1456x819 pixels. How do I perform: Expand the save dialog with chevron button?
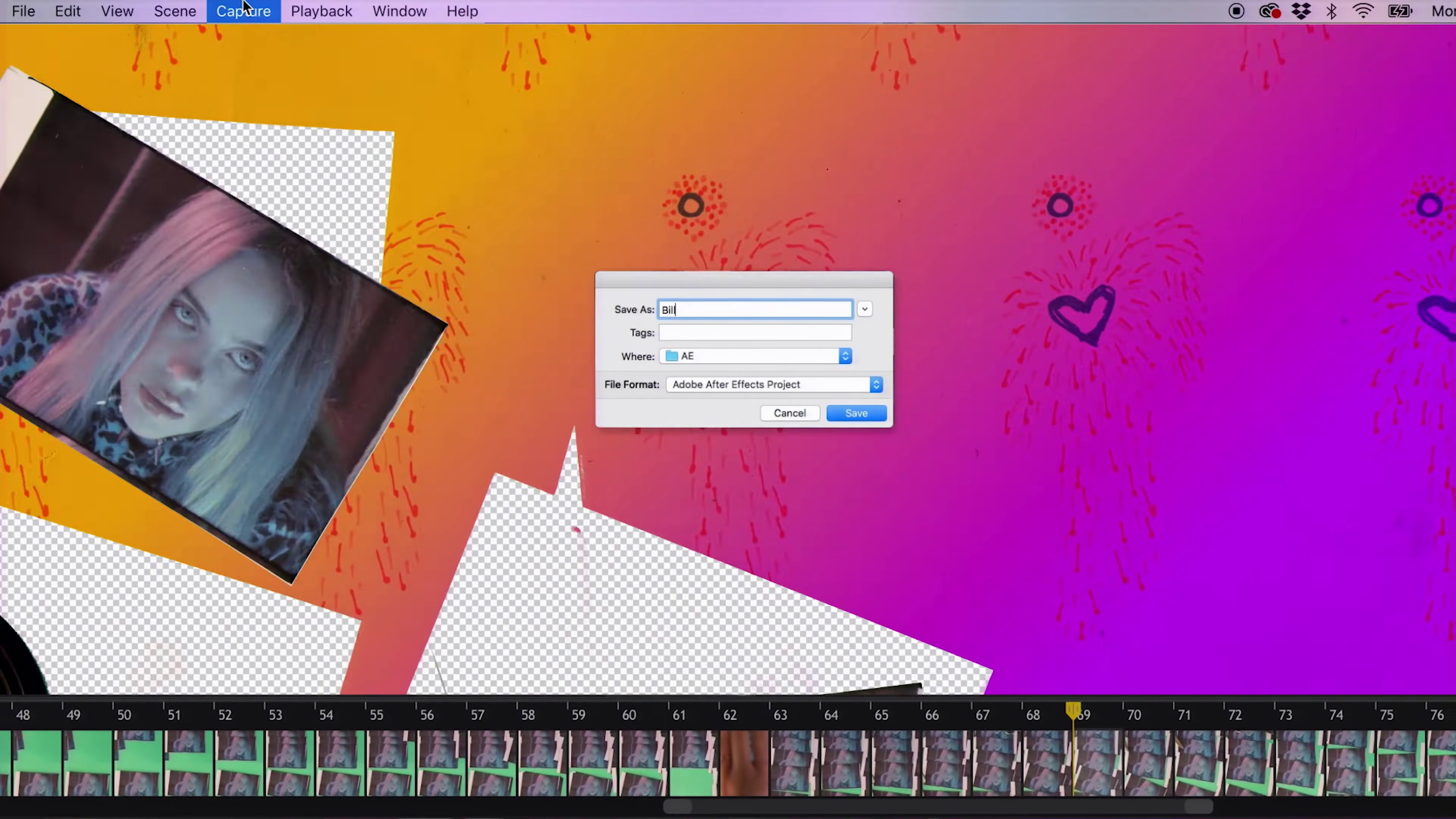click(864, 309)
